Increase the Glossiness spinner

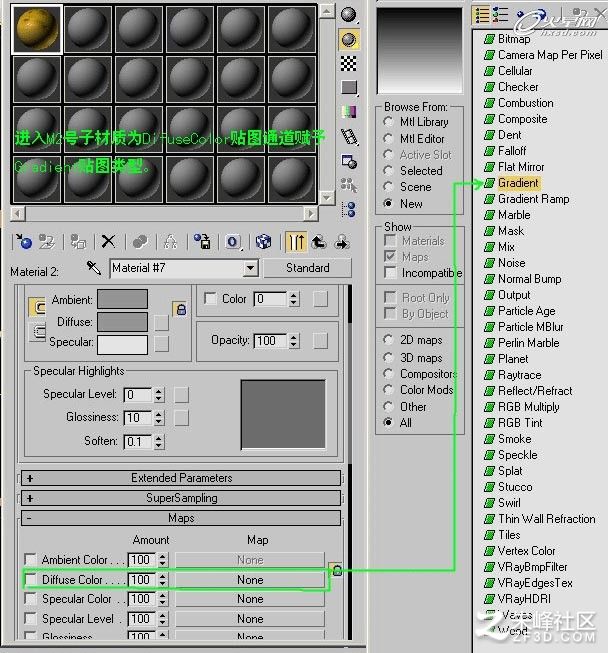(158, 414)
